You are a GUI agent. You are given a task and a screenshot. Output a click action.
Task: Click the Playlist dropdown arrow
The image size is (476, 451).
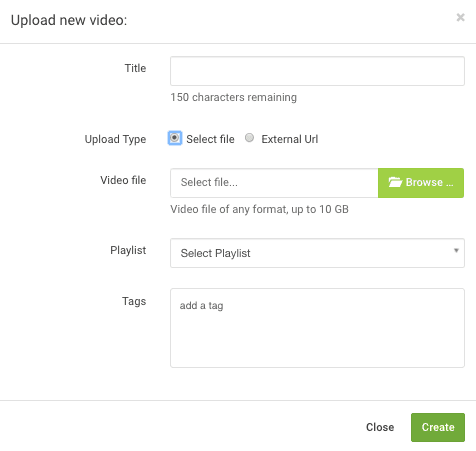click(456, 250)
